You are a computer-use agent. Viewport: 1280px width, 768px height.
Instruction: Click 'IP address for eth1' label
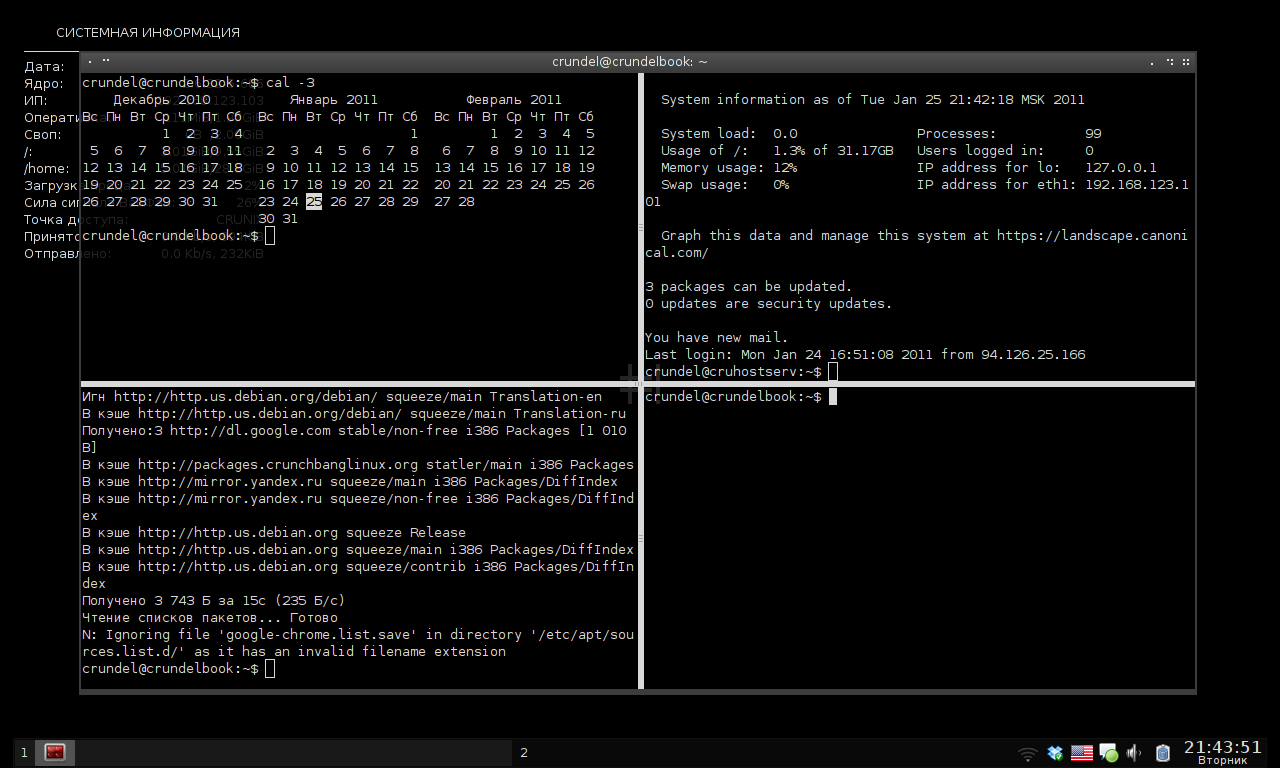[x=997, y=185]
